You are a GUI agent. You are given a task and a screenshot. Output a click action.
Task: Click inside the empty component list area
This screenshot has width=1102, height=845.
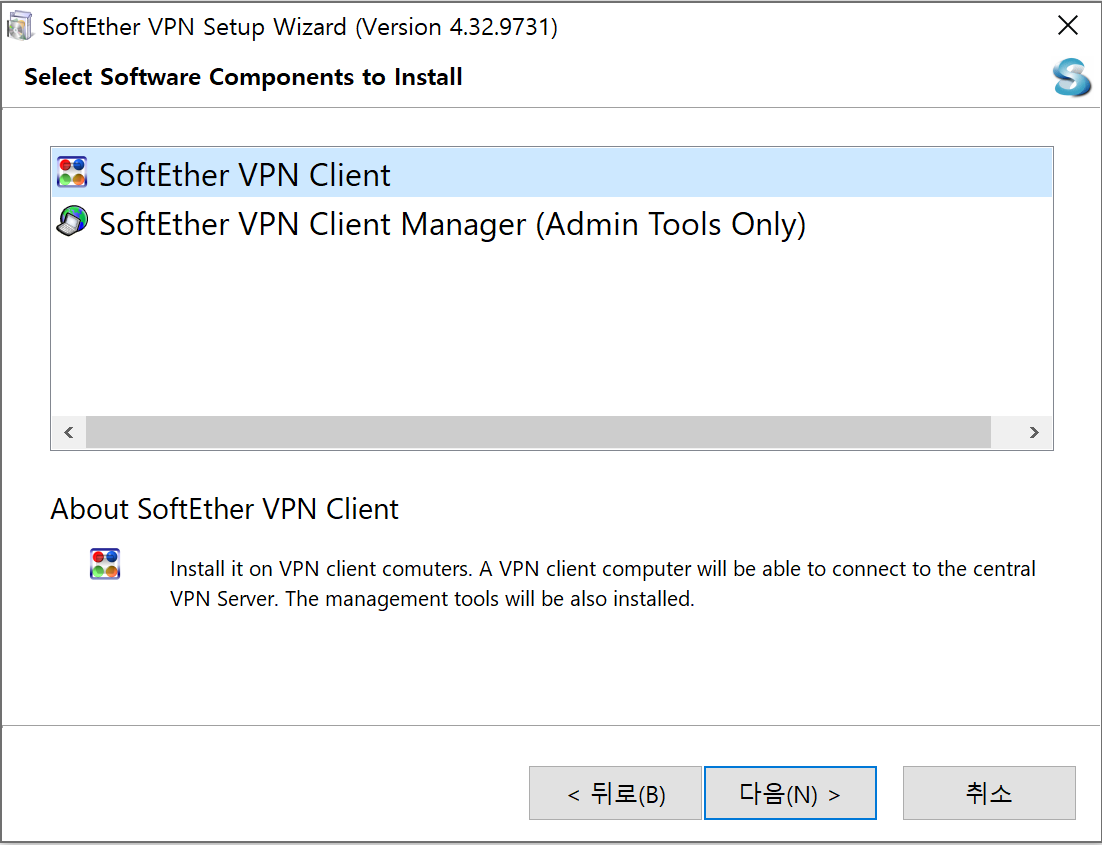(550, 330)
